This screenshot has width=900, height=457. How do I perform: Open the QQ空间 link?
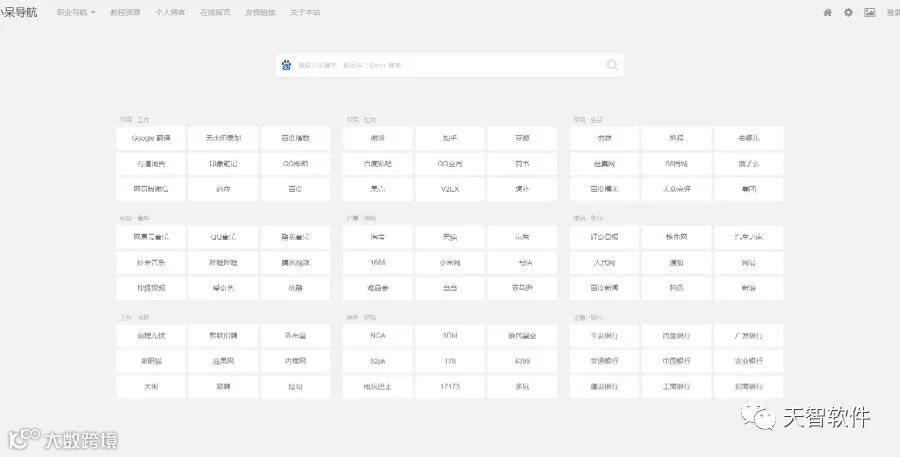pos(450,164)
